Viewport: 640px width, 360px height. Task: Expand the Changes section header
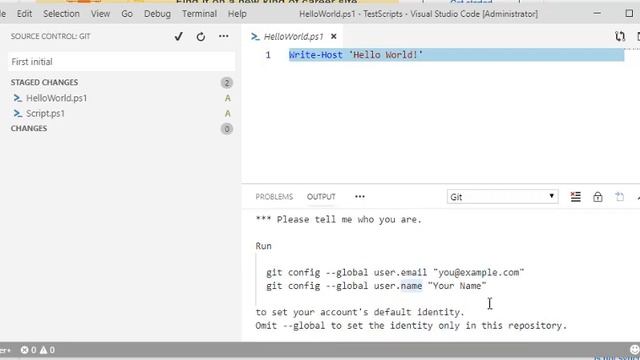[x=29, y=129]
